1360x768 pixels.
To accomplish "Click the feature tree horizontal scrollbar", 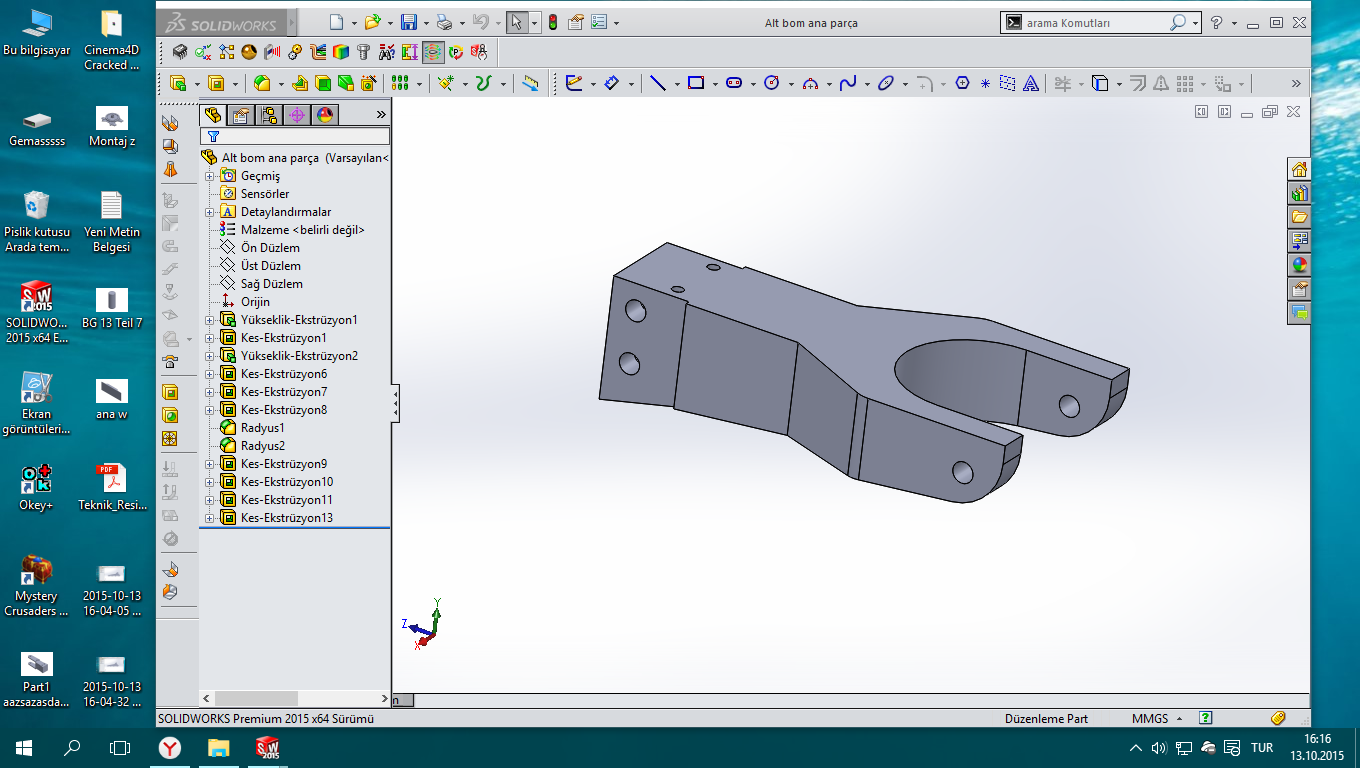I will (295, 698).
